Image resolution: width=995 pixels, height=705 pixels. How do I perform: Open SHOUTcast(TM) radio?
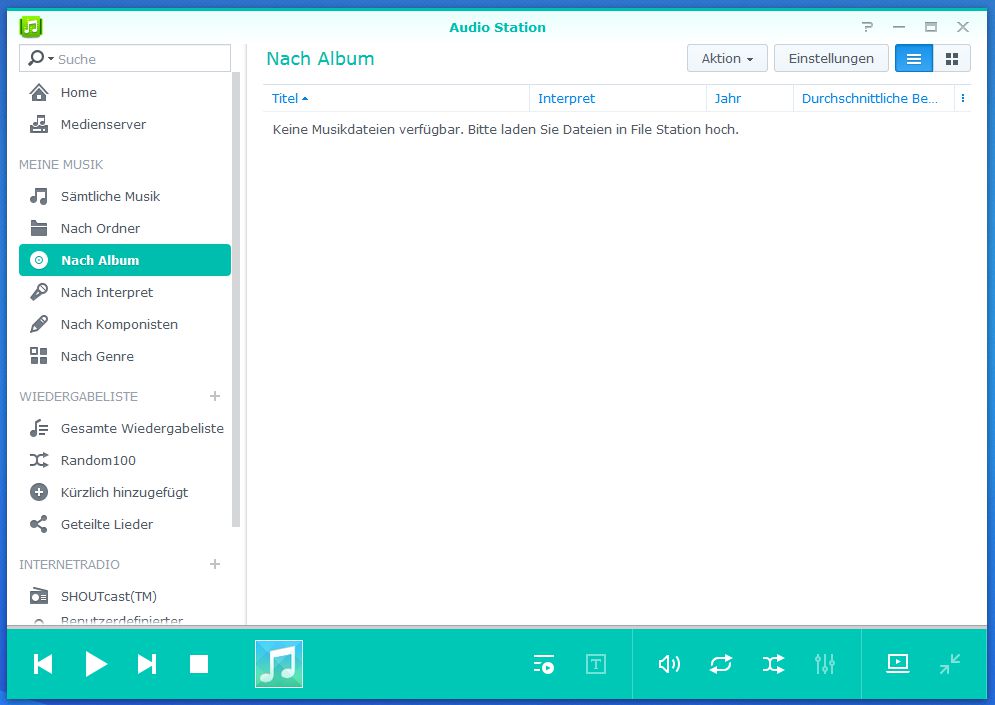click(125, 596)
